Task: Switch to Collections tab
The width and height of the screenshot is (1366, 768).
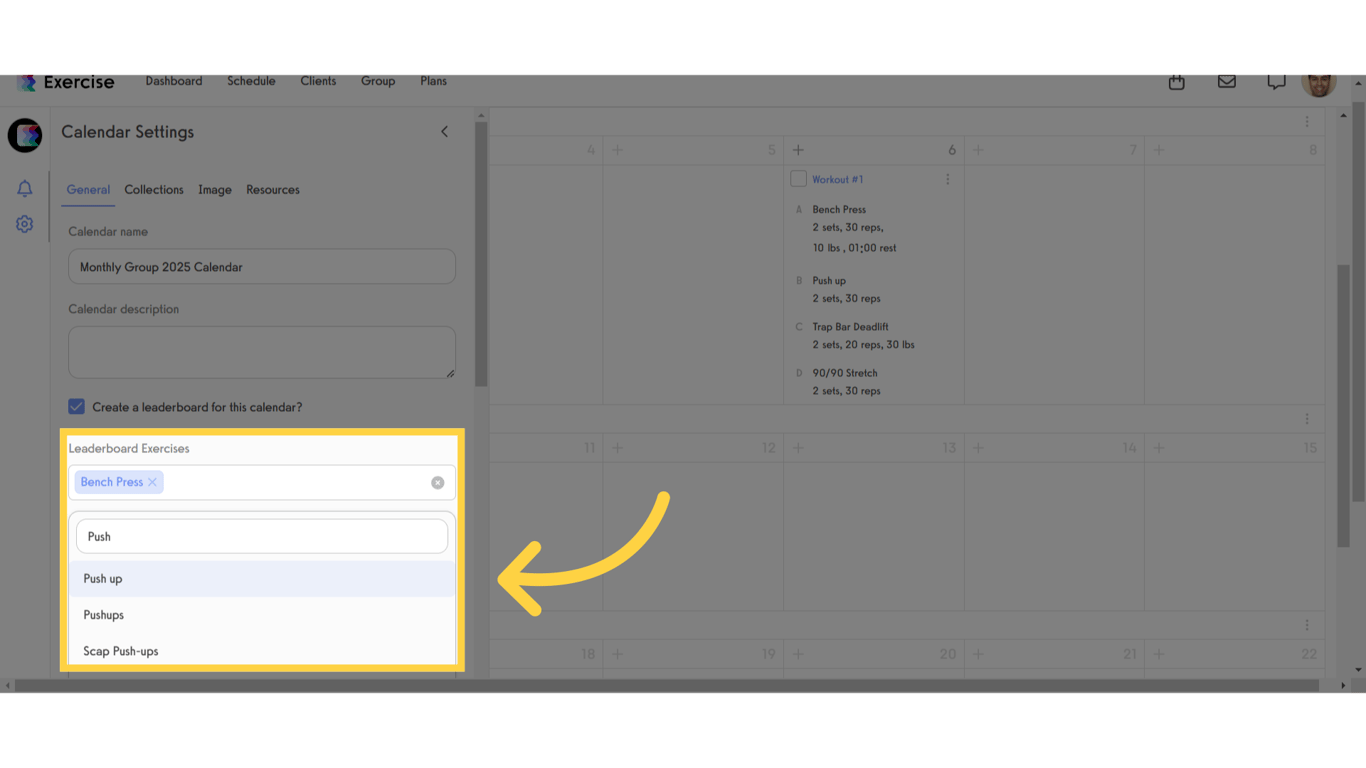Action: [x=154, y=190]
